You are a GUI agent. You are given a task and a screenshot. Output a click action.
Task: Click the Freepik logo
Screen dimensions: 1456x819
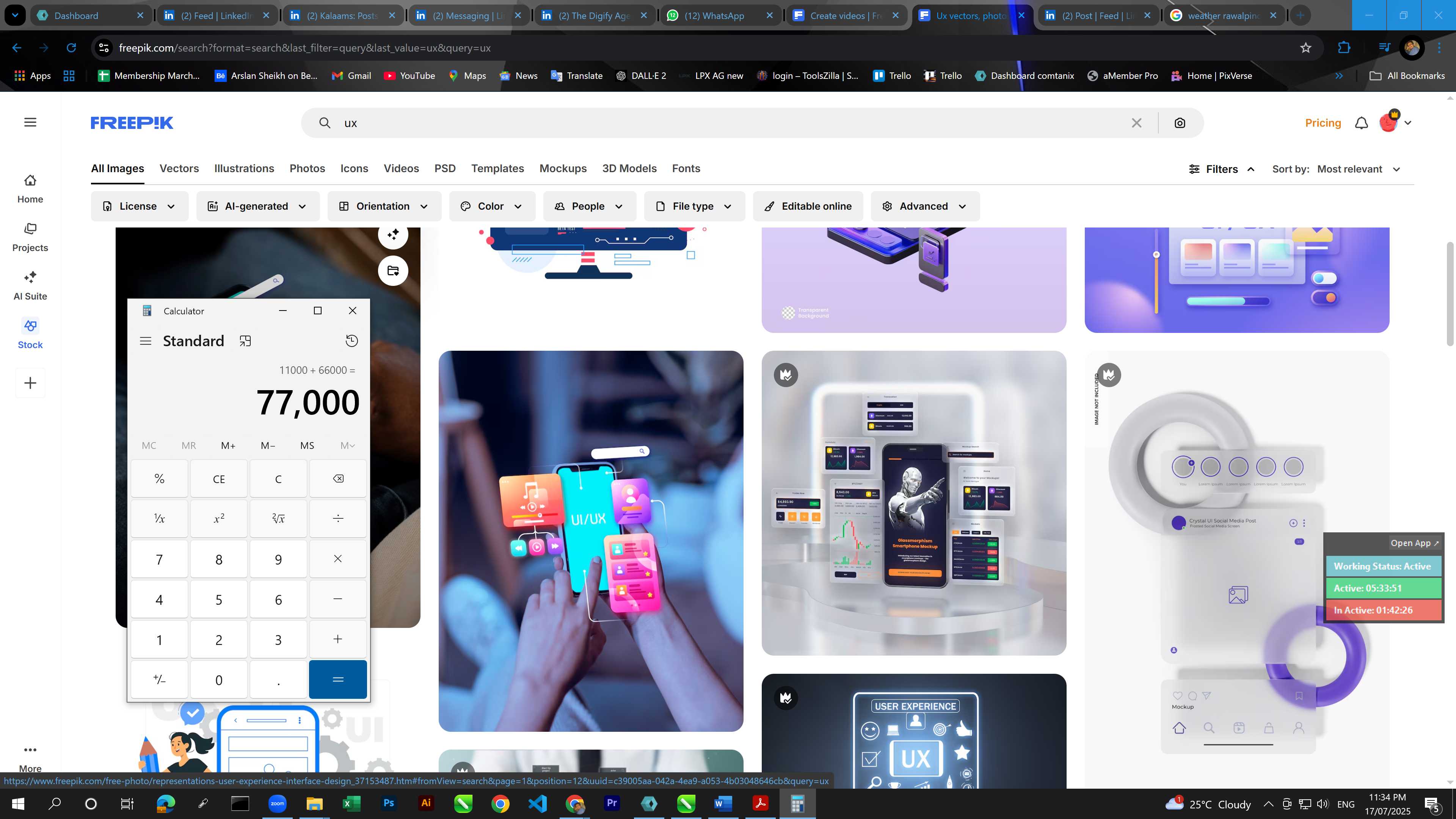(x=132, y=122)
